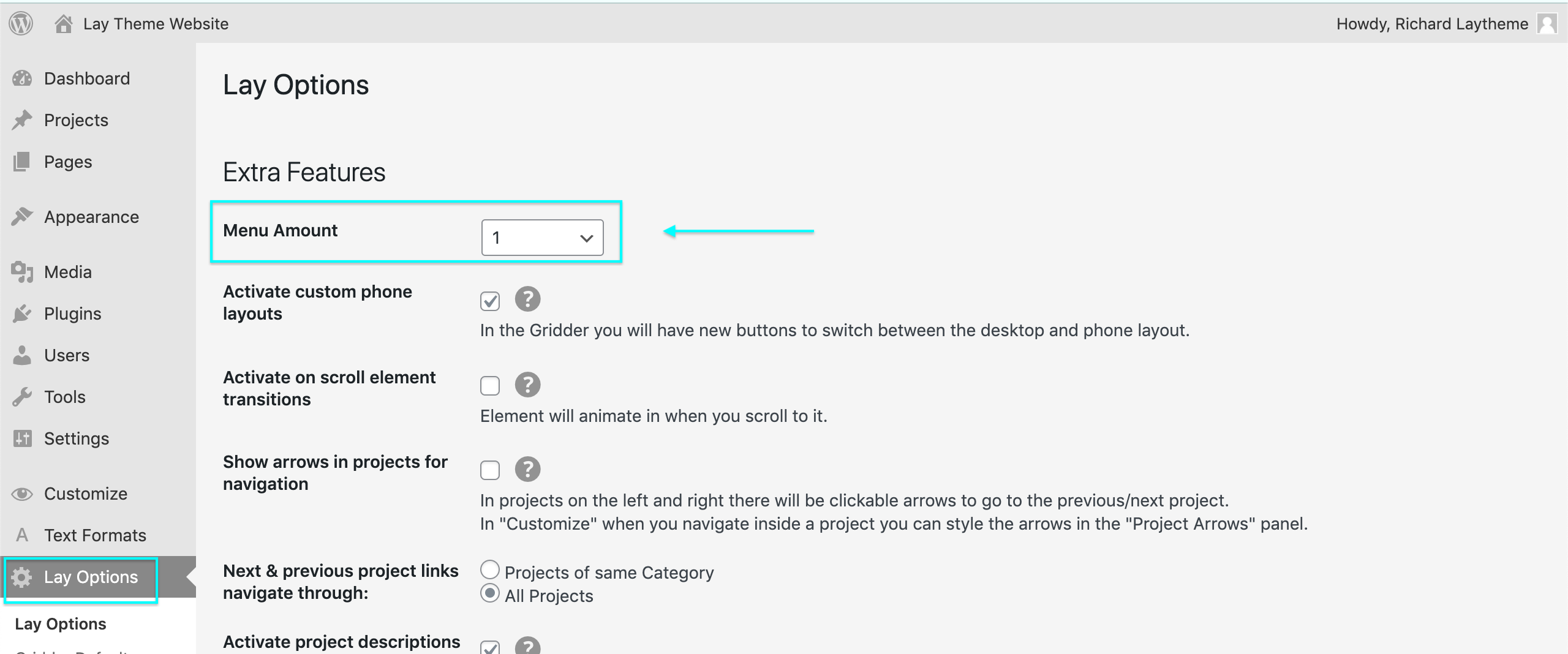Select Projects of same Category radio button

490,570
